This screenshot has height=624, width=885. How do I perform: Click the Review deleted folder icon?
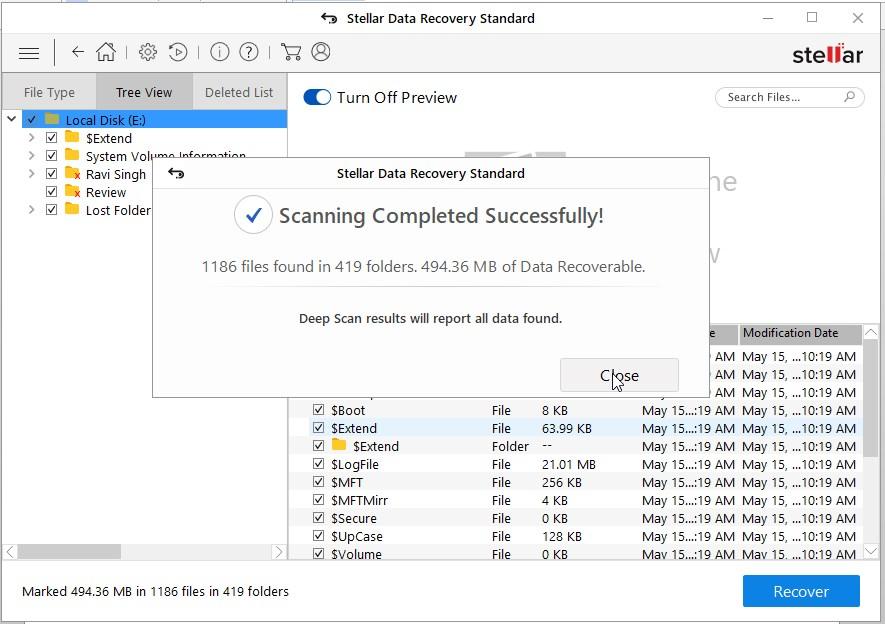[72, 191]
